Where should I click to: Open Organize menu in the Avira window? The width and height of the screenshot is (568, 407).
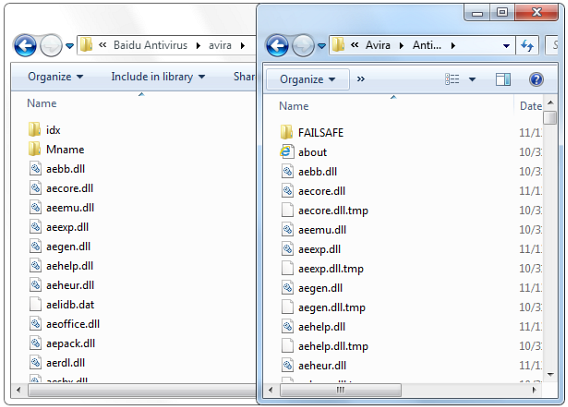click(308, 79)
